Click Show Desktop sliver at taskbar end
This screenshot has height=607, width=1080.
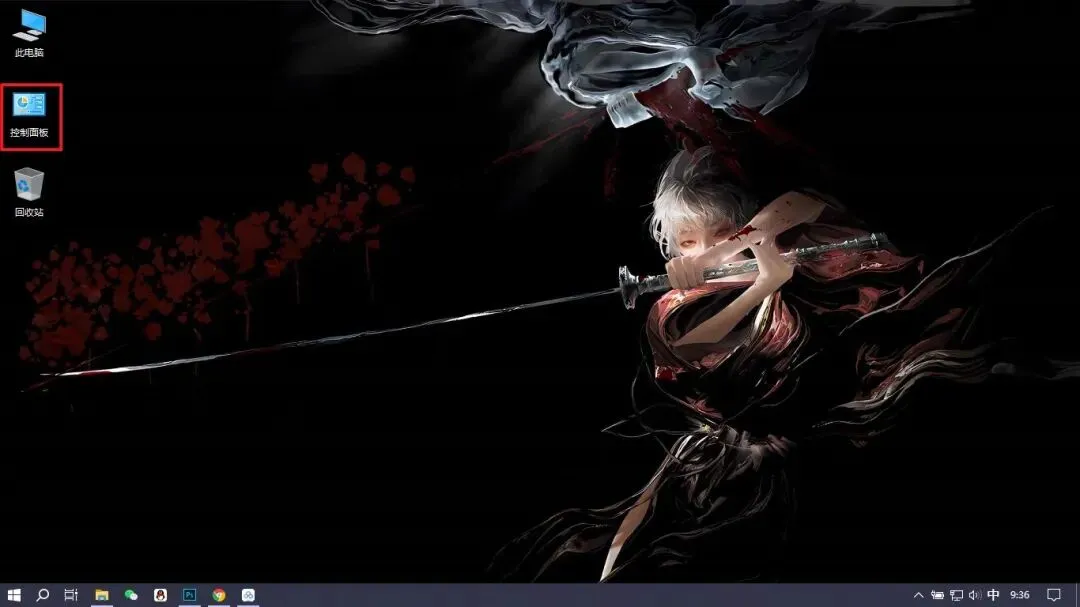point(1077,595)
